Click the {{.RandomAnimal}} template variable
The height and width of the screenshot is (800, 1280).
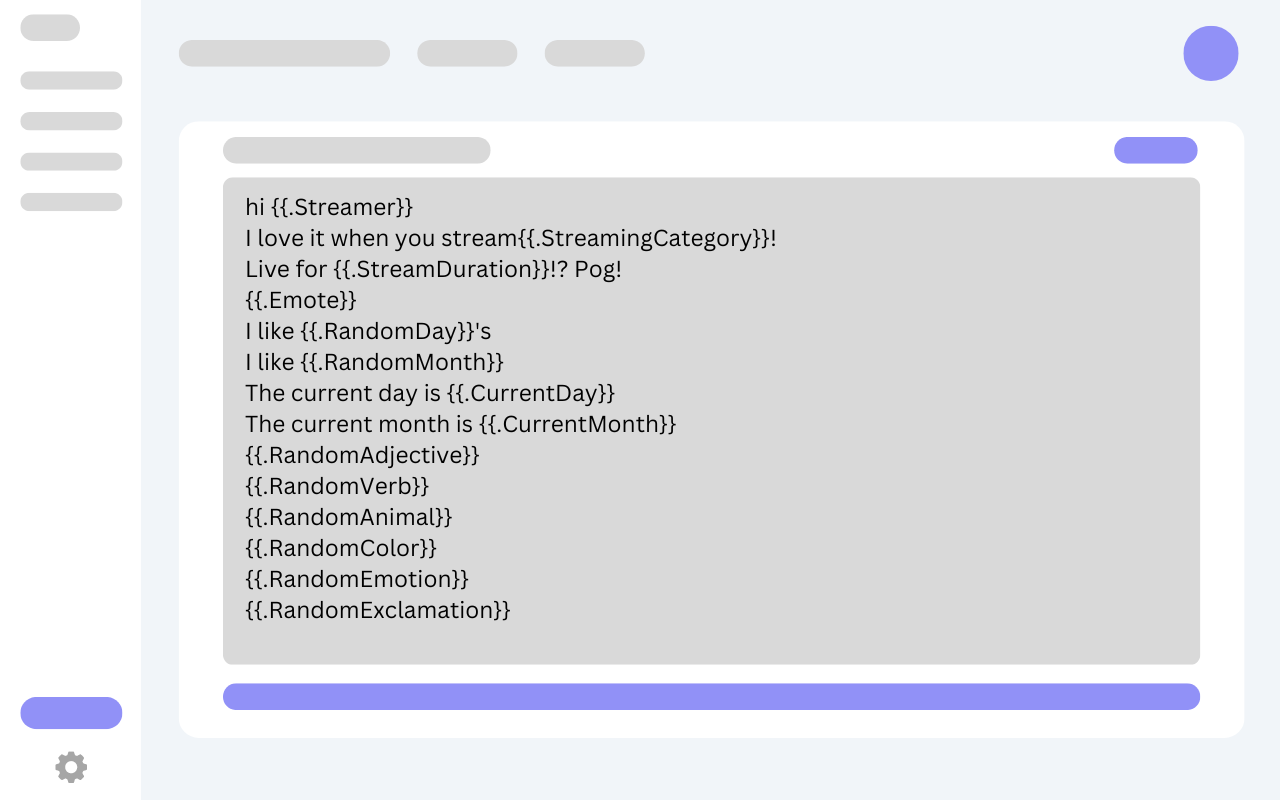point(349,517)
